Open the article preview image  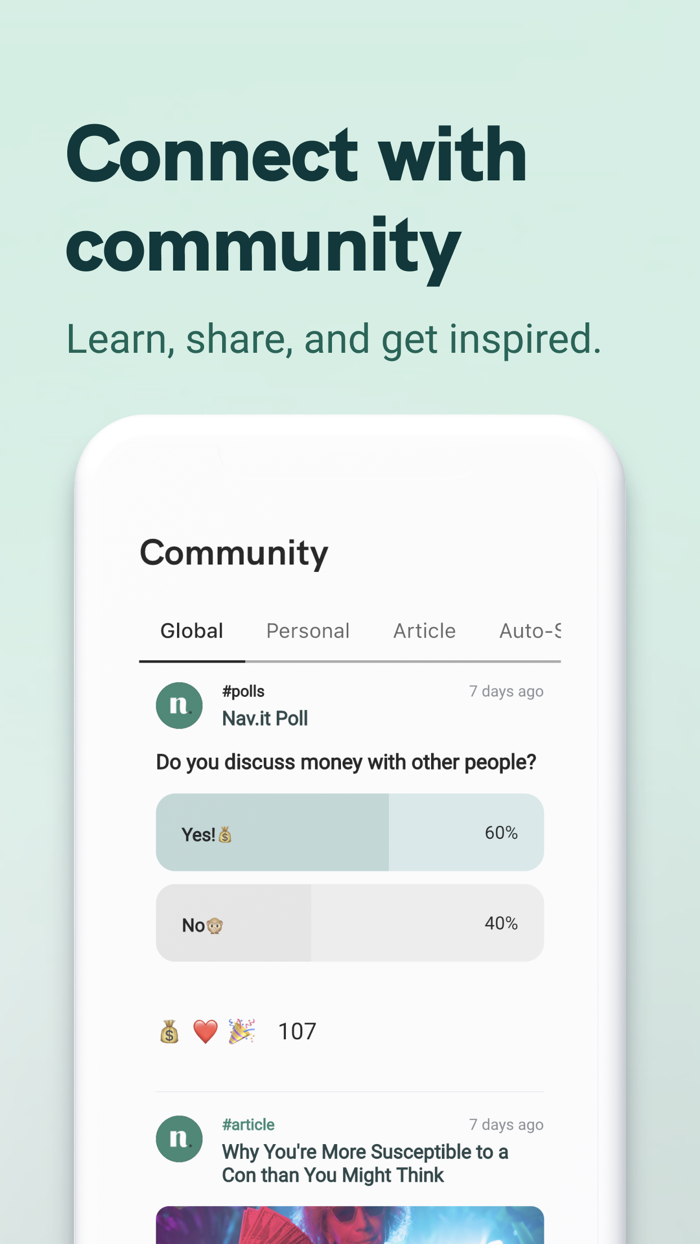[x=349, y=1225]
